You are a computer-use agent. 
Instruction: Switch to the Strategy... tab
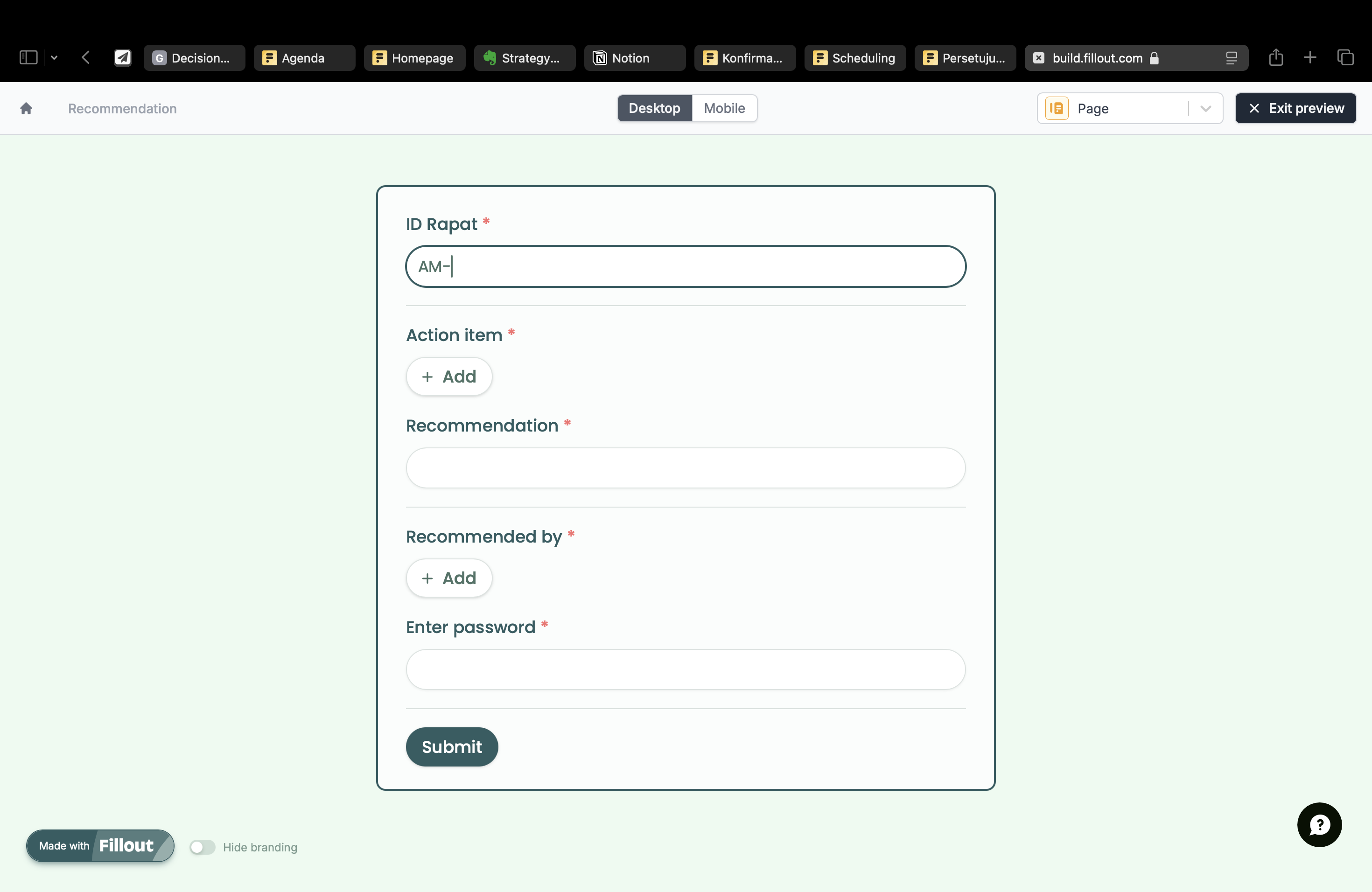click(525, 58)
